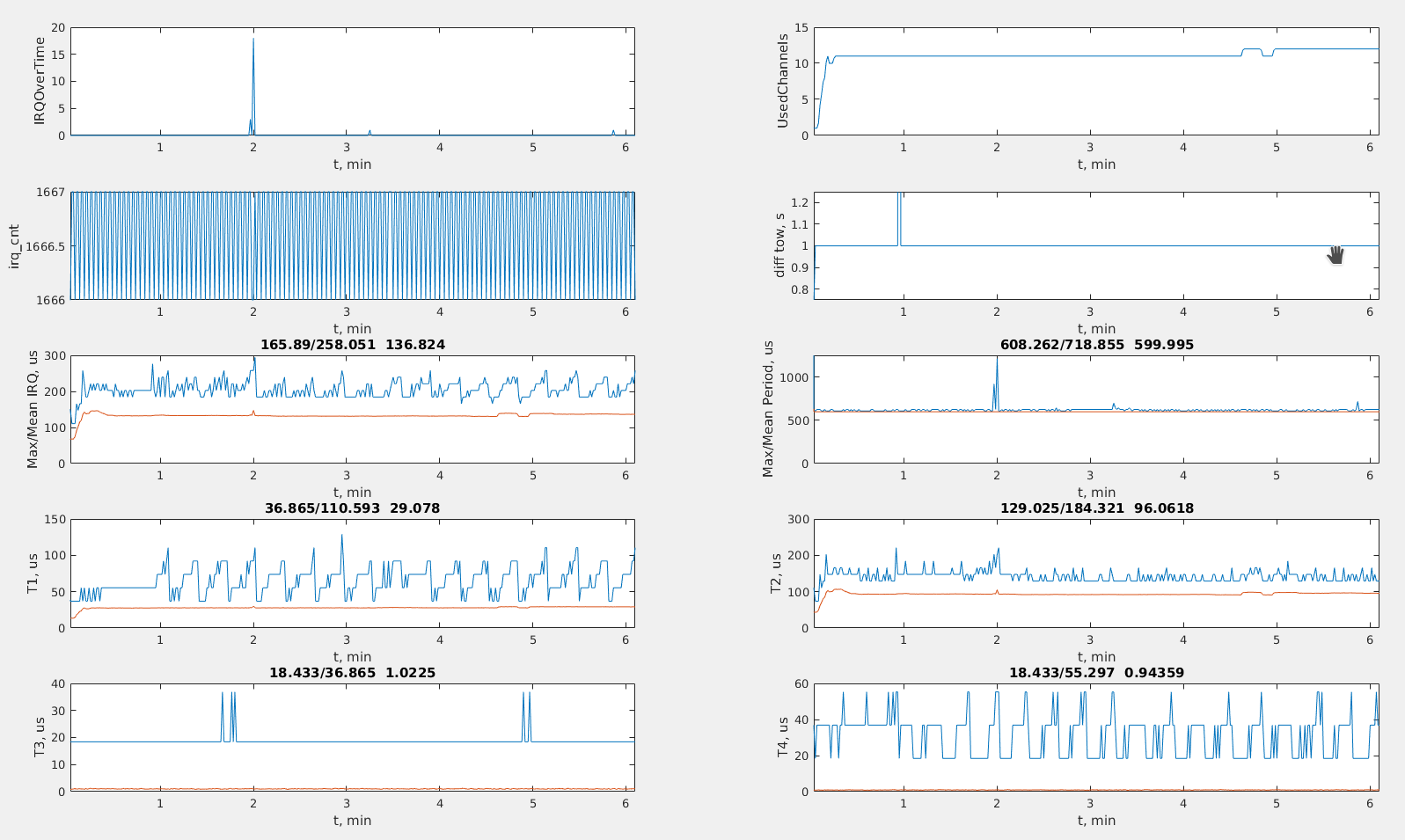
Task: Click the title '129.025/184.321 96.0618'
Action: click(x=1096, y=508)
